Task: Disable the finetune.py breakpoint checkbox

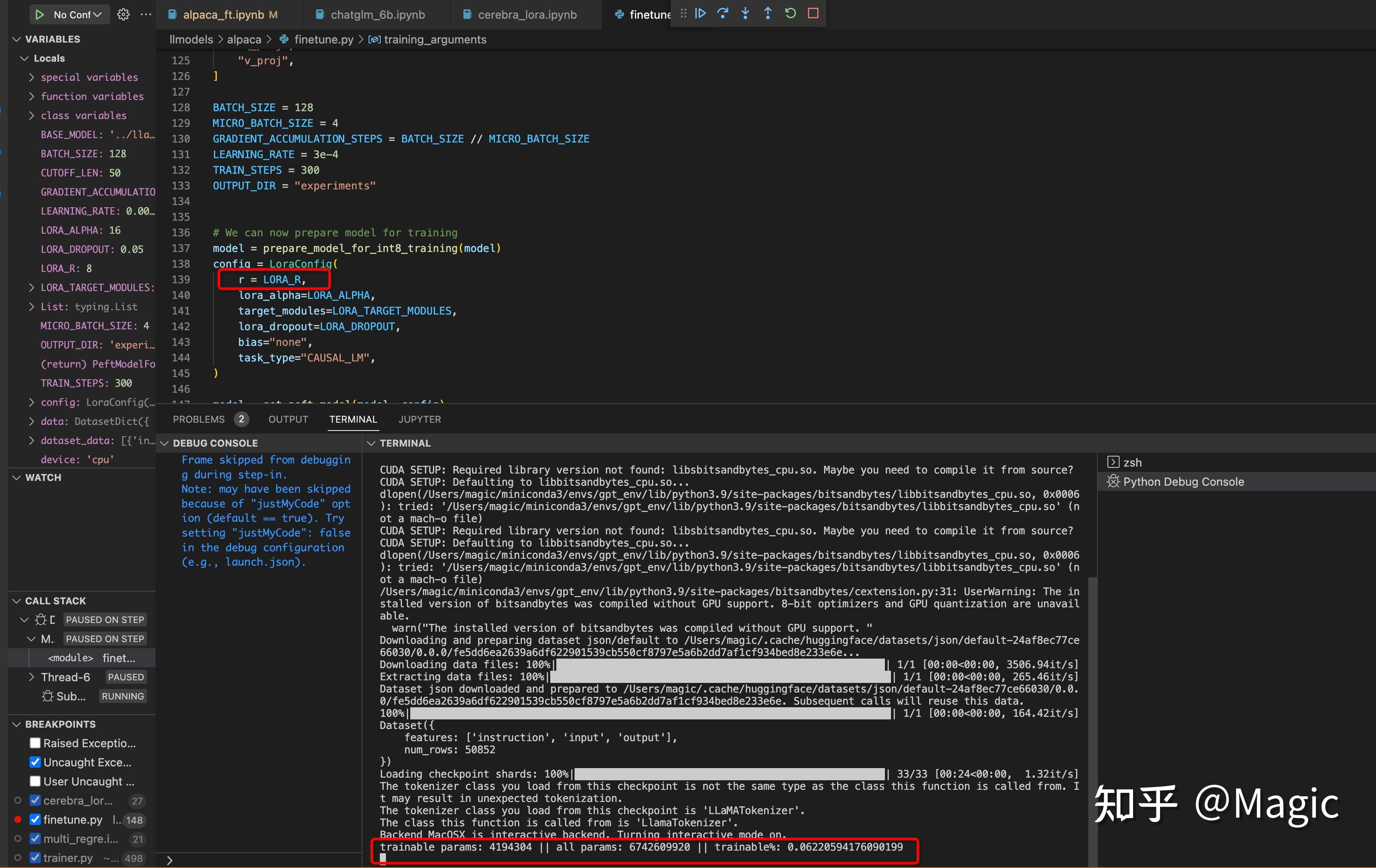Action: [x=35, y=819]
